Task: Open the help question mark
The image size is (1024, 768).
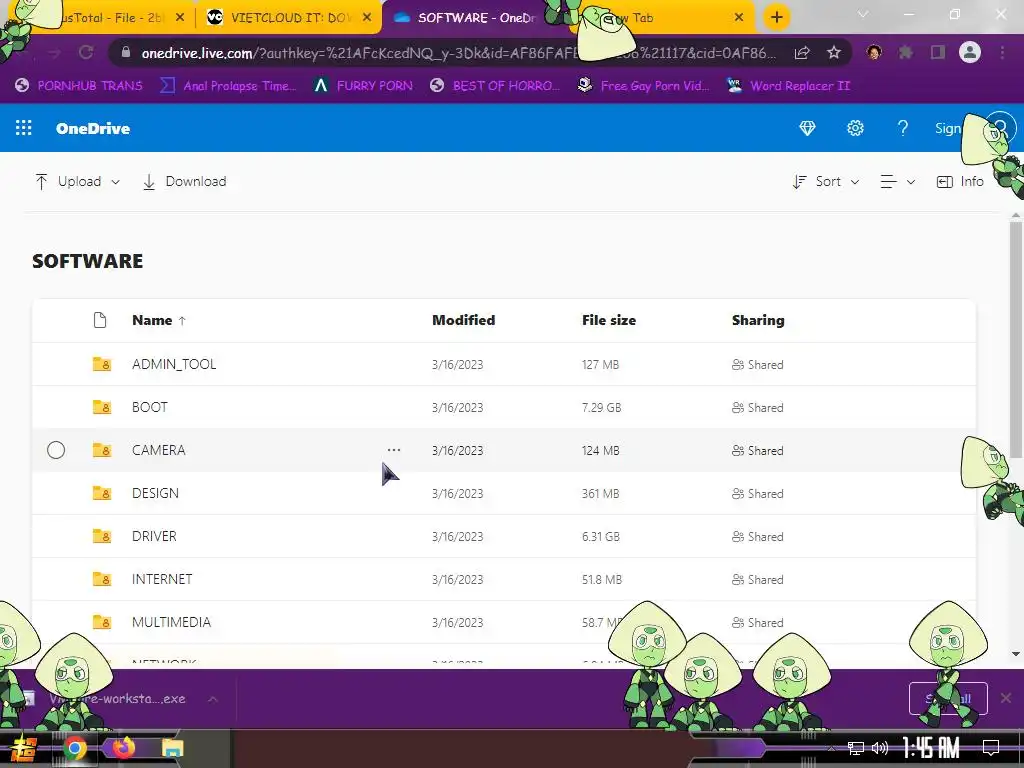Action: pyautogui.click(x=903, y=128)
